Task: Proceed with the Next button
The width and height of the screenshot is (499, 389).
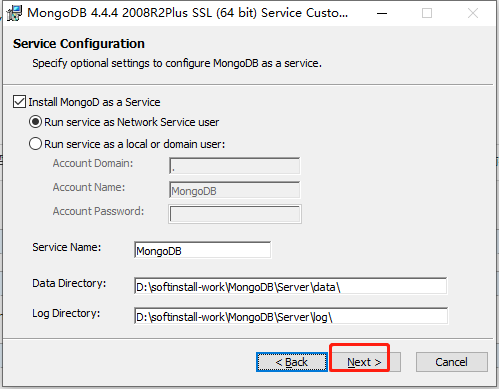Action: tap(365, 362)
